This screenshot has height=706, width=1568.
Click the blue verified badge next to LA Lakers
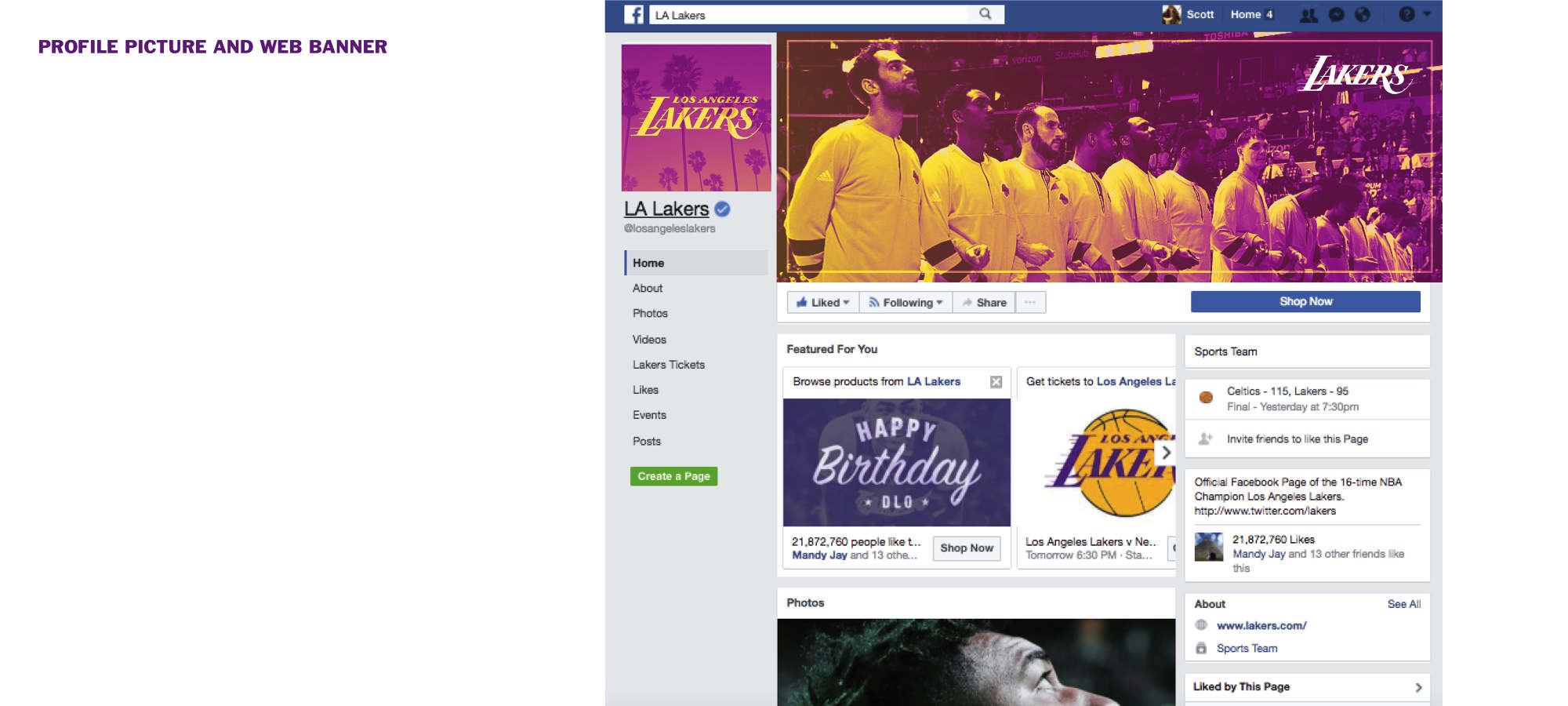coord(722,209)
